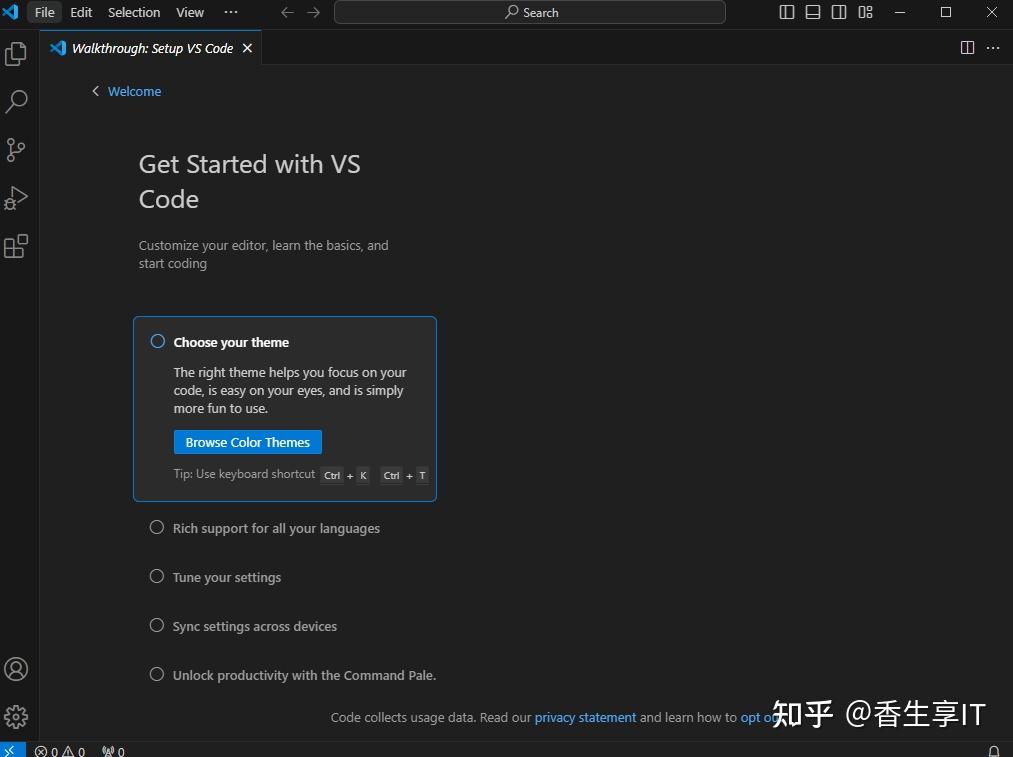This screenshot has height=757, width=1013.
Task: Switch to the Walkthrough: Setup VS Code tab
Action: pyautogui.click(x=150, y=47)
